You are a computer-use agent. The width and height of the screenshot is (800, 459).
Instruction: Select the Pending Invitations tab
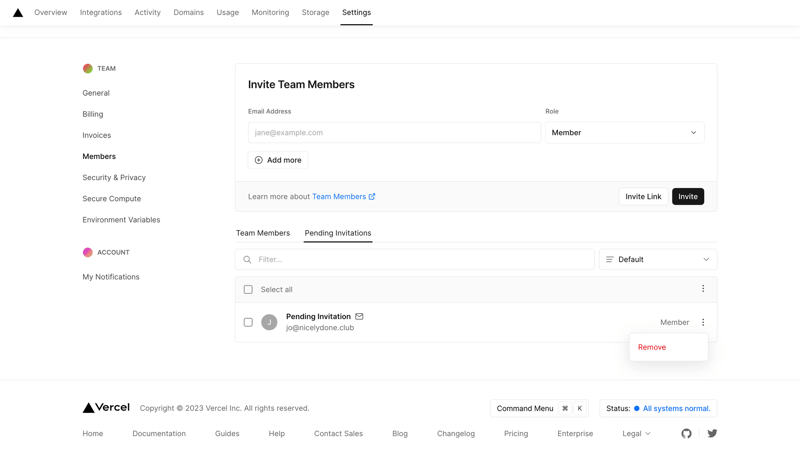click(x=338, y=233)
